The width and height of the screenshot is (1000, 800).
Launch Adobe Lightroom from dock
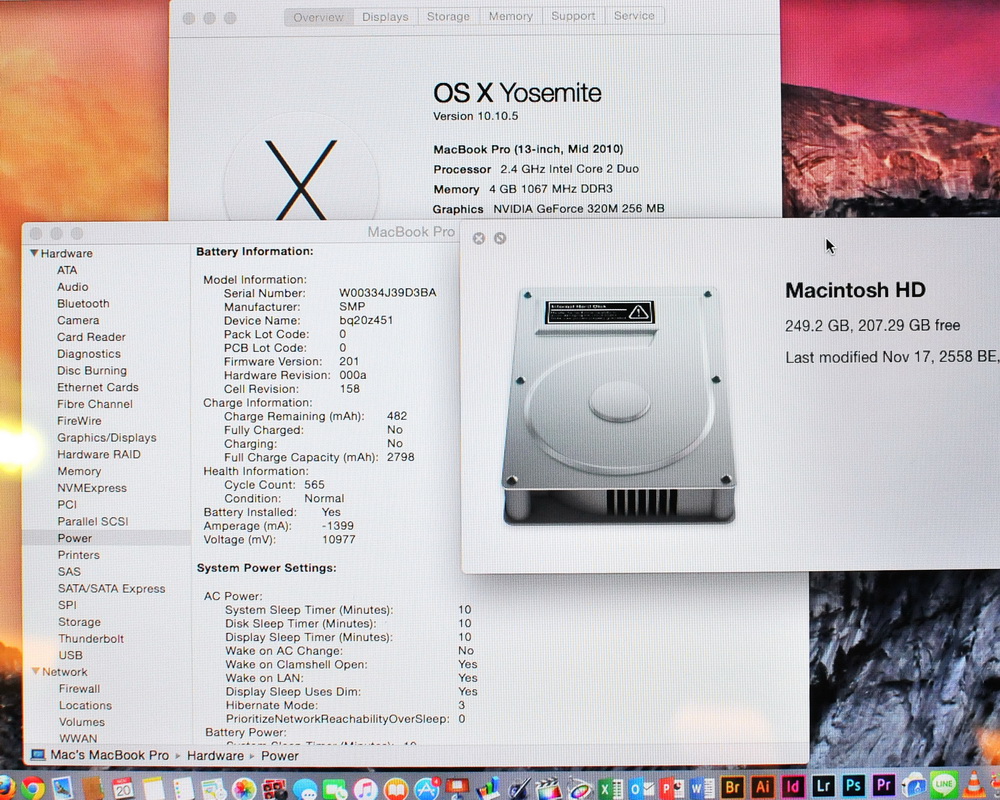pos(823,786)
